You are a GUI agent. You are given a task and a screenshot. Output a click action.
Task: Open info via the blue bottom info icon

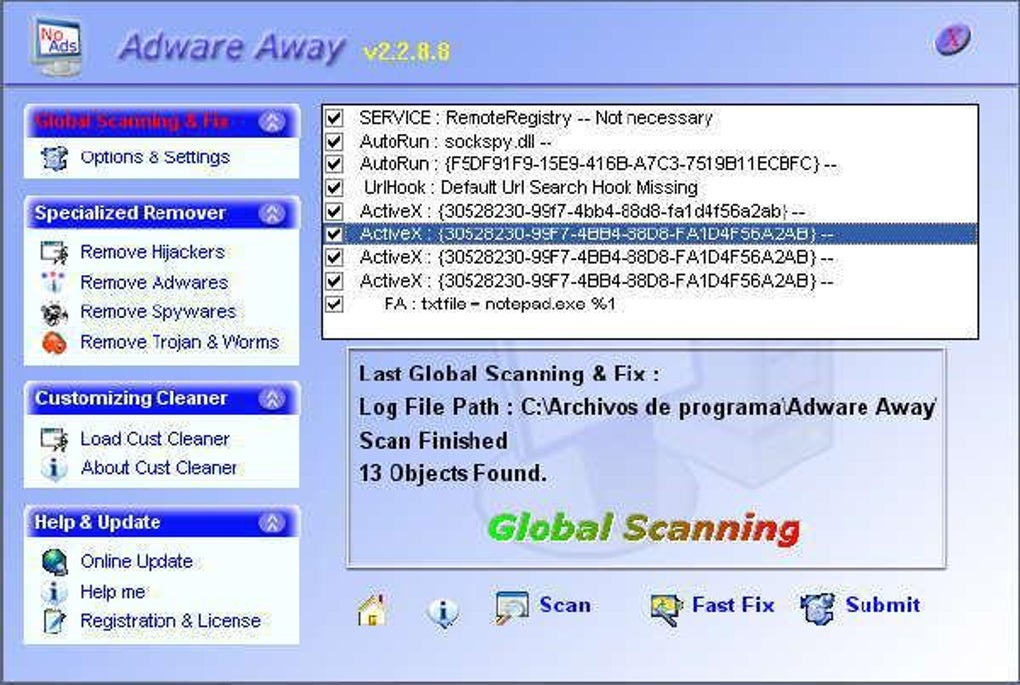(443, 611)
